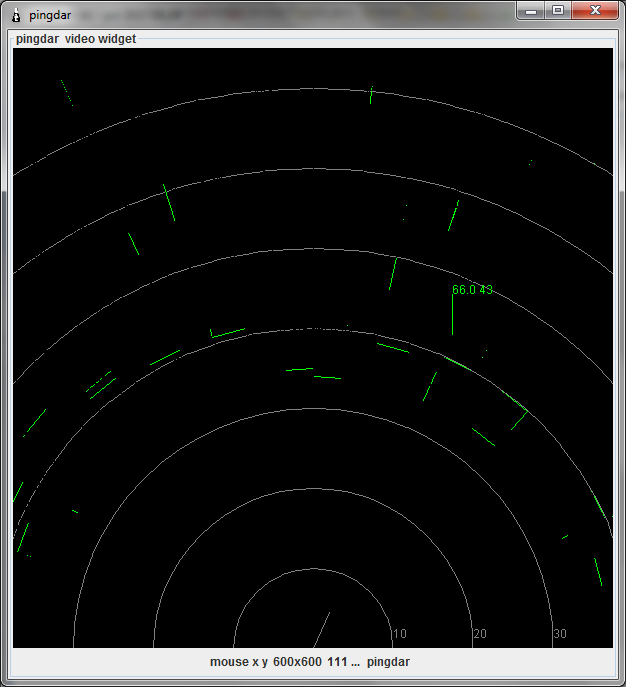The height and width of the screenshot is (687, 626).
Task: Click the pingdar window title text
Action: (x=50, y=15)
